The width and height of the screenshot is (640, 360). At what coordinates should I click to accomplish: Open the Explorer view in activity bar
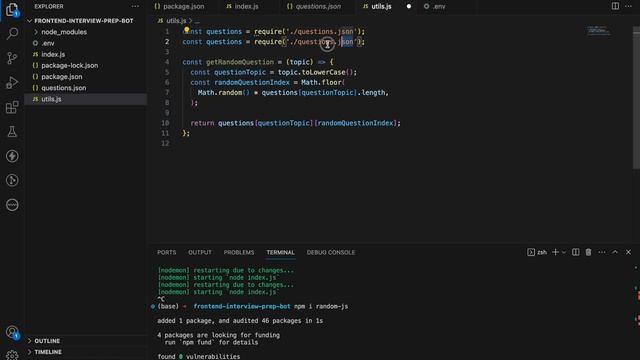coord(12,9)
